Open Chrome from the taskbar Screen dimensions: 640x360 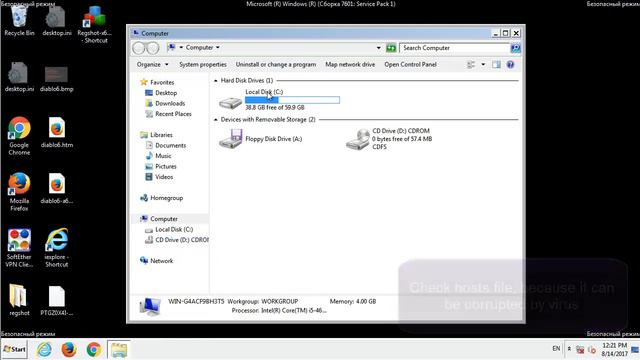coord(93,350)
